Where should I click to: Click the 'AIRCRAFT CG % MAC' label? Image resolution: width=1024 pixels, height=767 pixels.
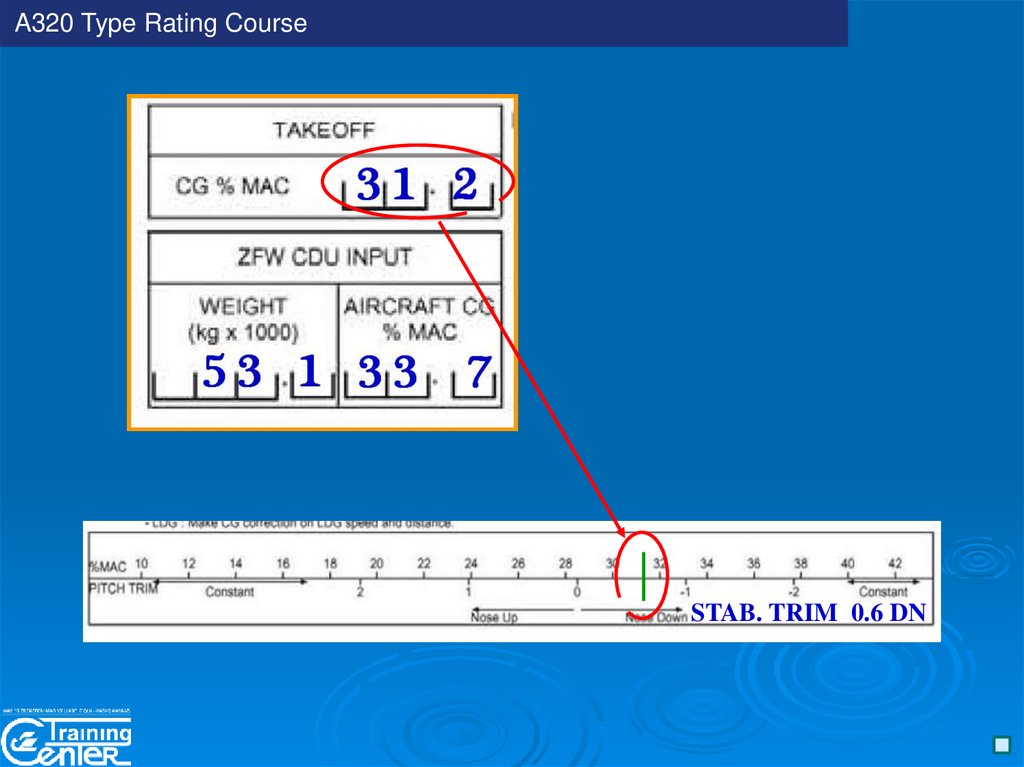tap(419, 319)
